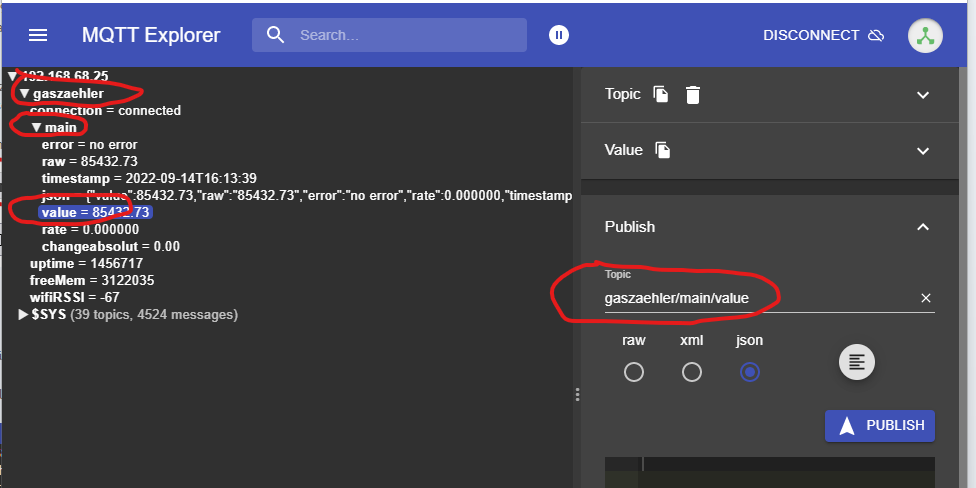Select the json payload format
This screenshot has height=488, width=976.
pyautogui.click(x=749, y=372)
